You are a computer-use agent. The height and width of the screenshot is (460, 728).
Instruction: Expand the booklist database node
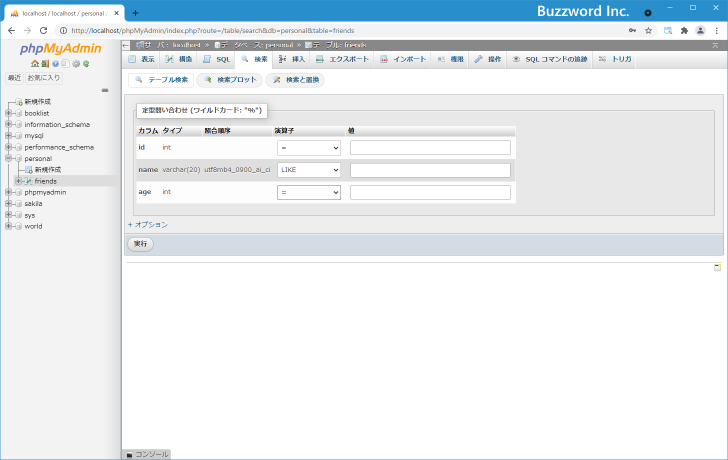click(x=8, y=113)
